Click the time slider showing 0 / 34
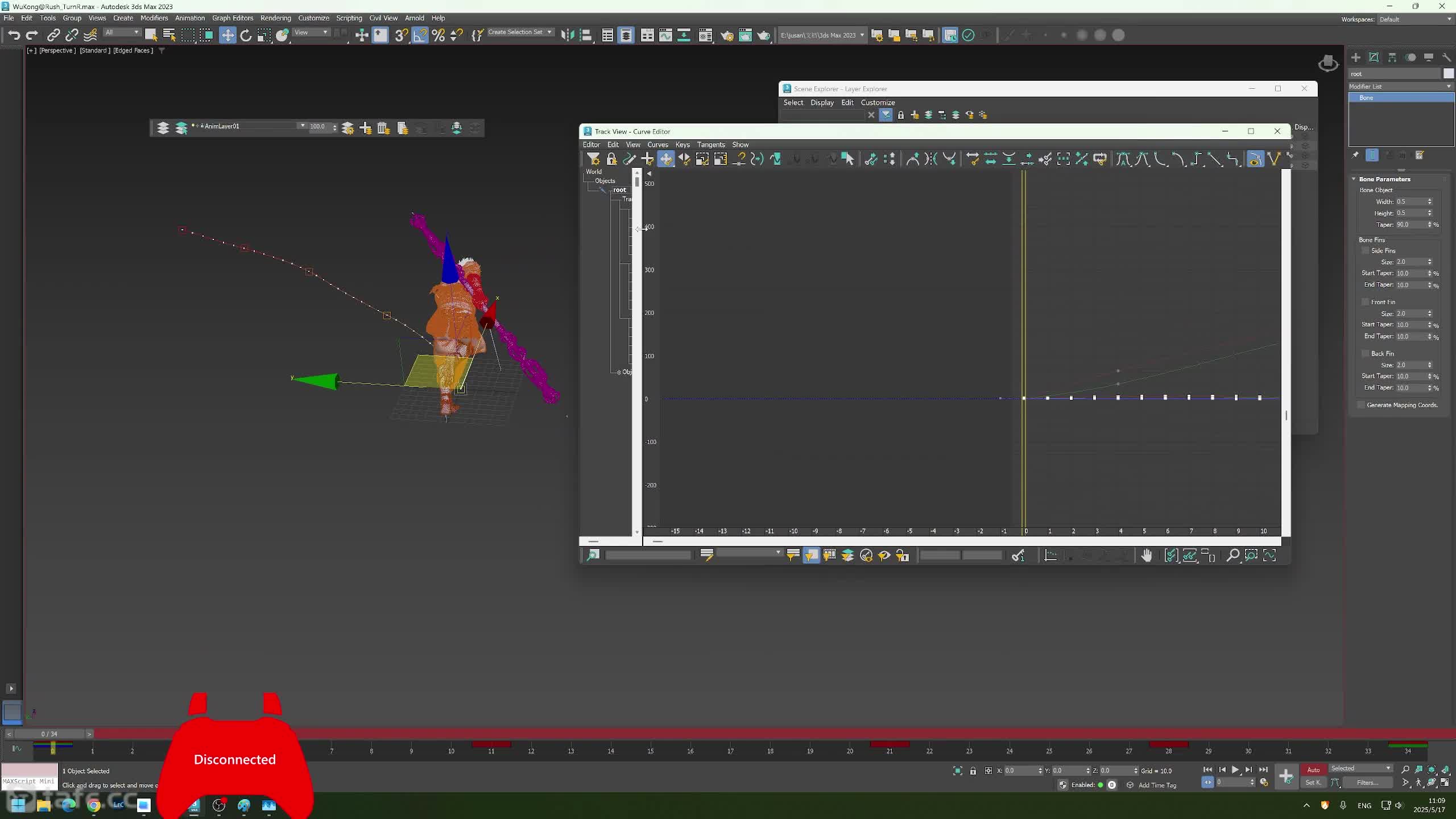Image resolution: width=1456 pixels, height=819 pixels. click(x=49, y=734)
